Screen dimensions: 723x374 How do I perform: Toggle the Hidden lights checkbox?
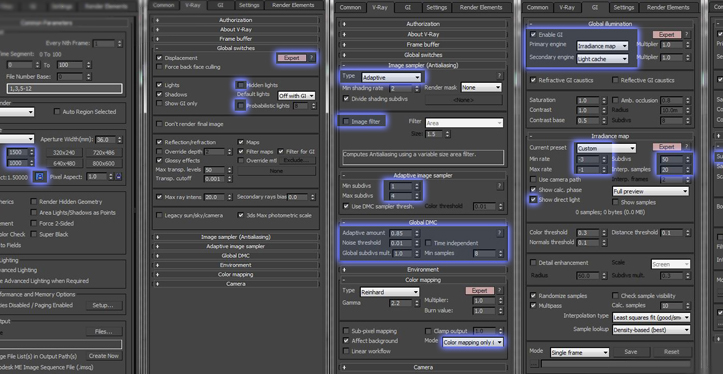tap(240, 85)
